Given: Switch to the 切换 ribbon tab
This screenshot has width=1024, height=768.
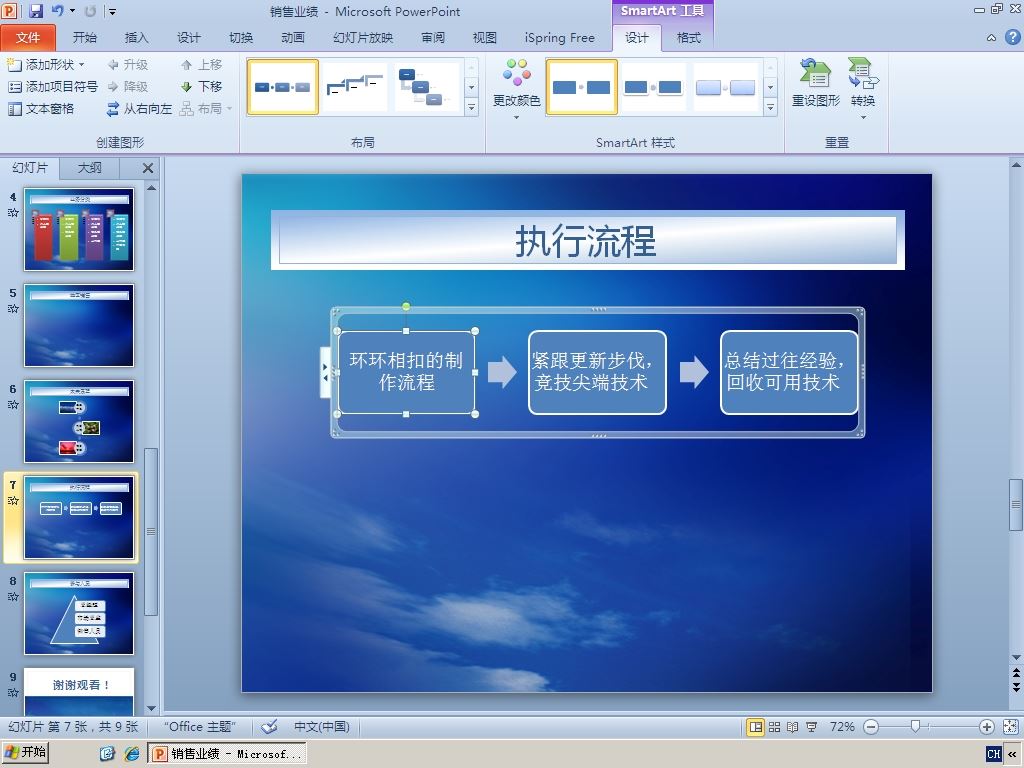Looking at the screenshot, I should click(241, 38).
